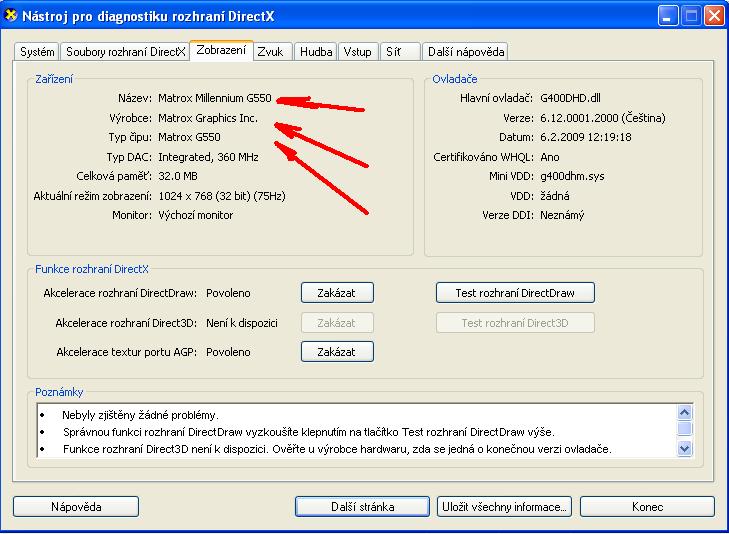Click the Poznámky group label
729x534 pixels.
point(59,392)
